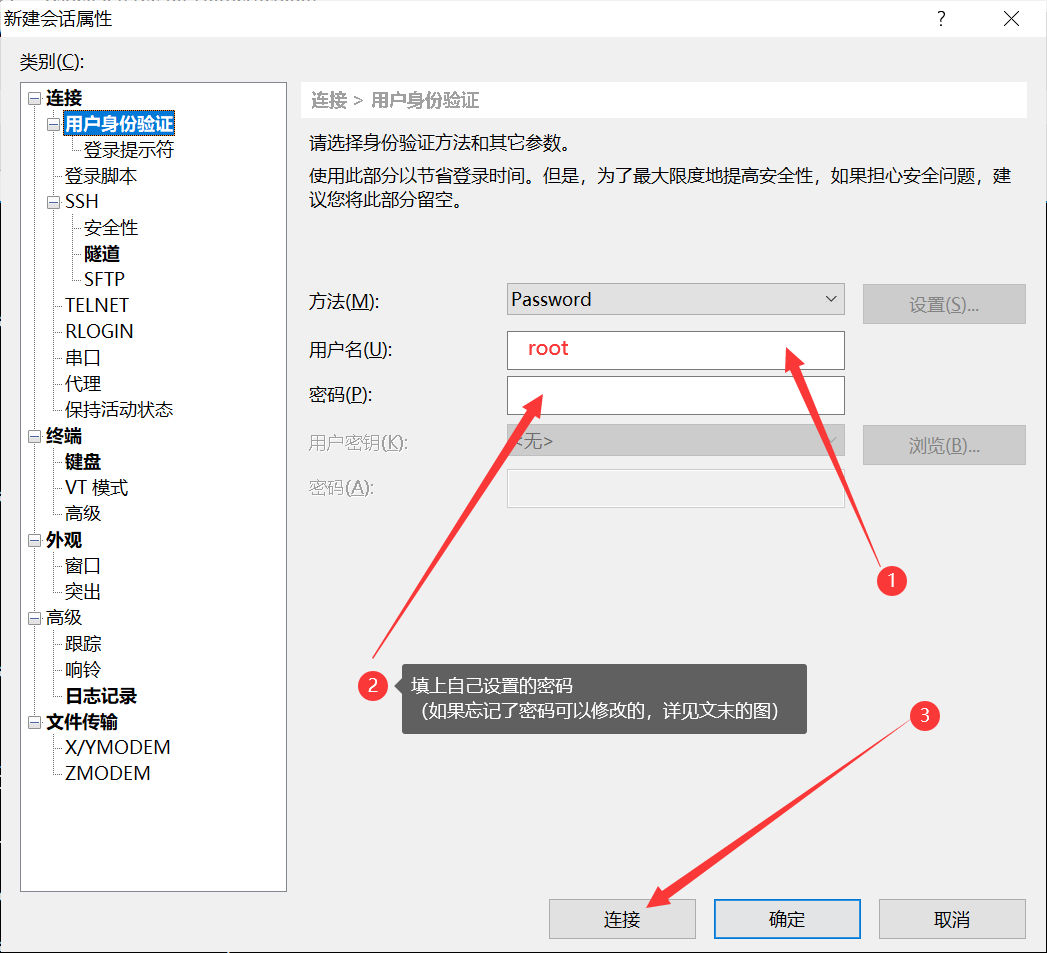Open 安全性 under SSH
1047x953 pixels.
coord(111,228)
